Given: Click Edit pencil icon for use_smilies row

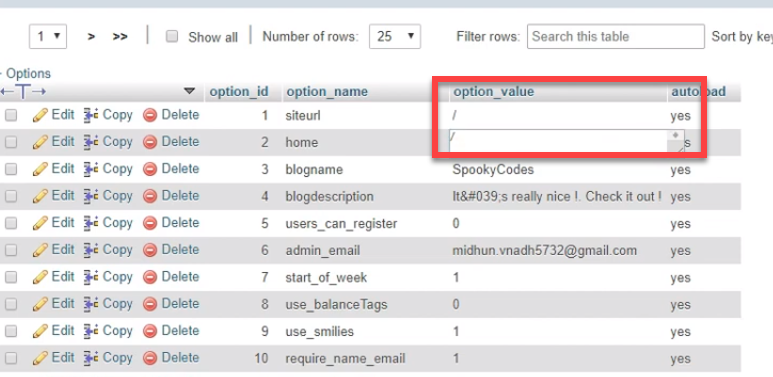Looking at the screenshot, I should 40,331.
